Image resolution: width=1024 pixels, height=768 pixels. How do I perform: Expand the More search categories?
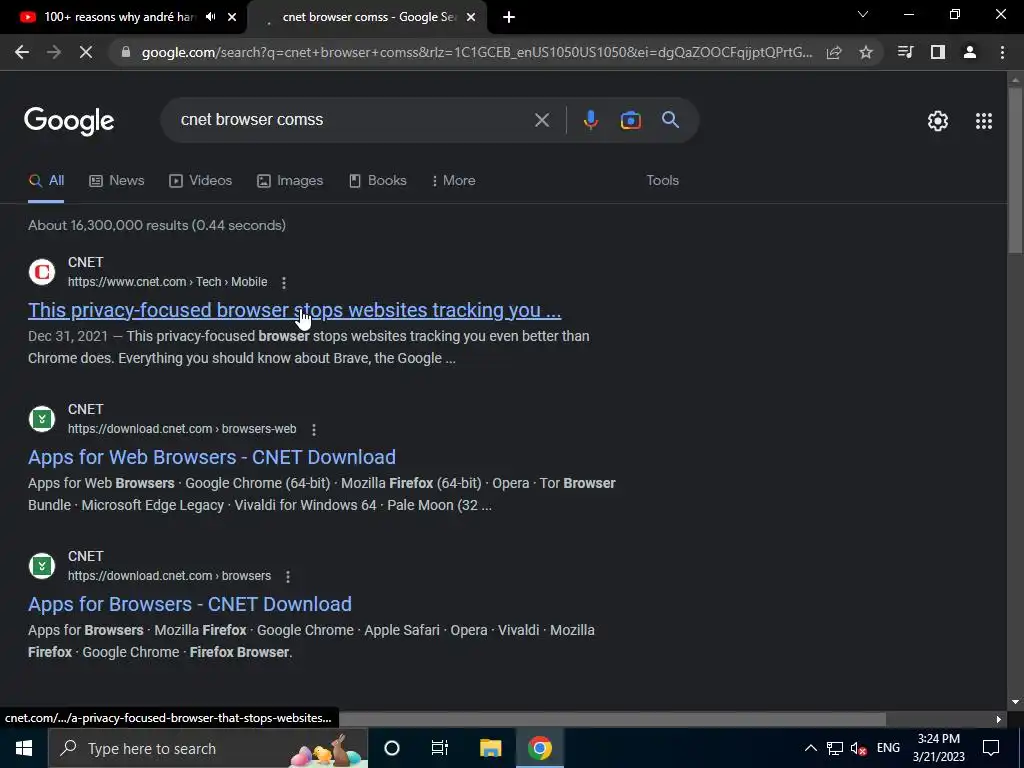coord(453,181)
